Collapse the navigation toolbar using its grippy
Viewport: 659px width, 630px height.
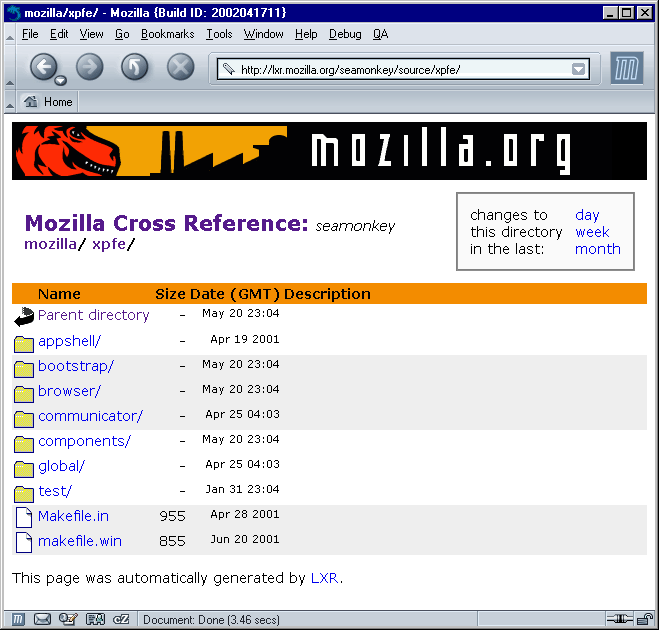pos(10,68)
